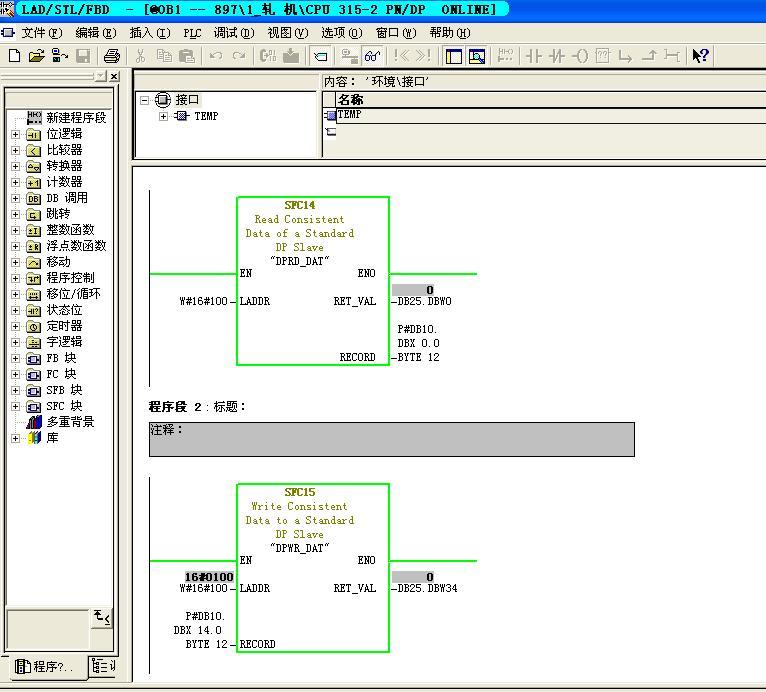Screen dimensions: 766x692
Task: Close the program elements pane
Action: [114, 76]
